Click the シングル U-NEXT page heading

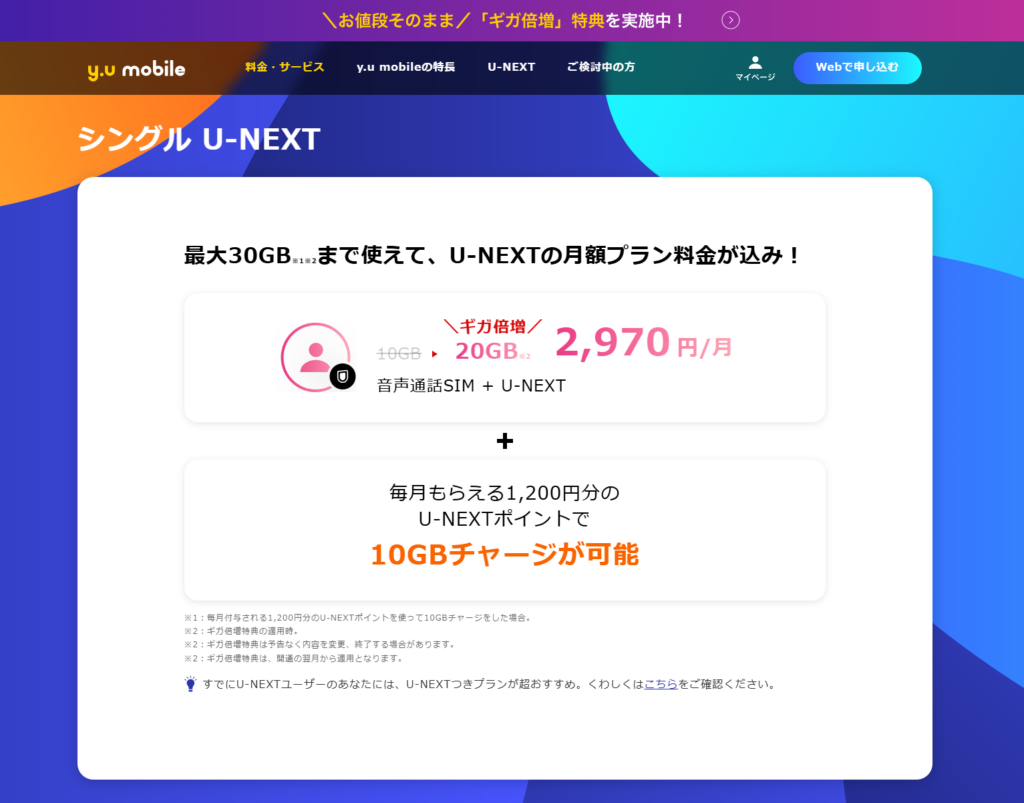(199, 139)
